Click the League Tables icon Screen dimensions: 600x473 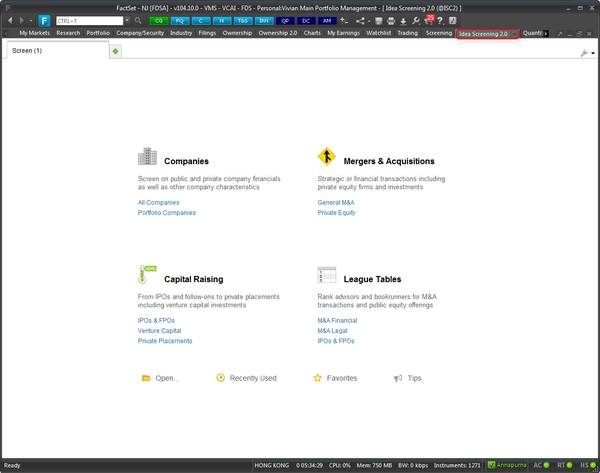point(327,275)
